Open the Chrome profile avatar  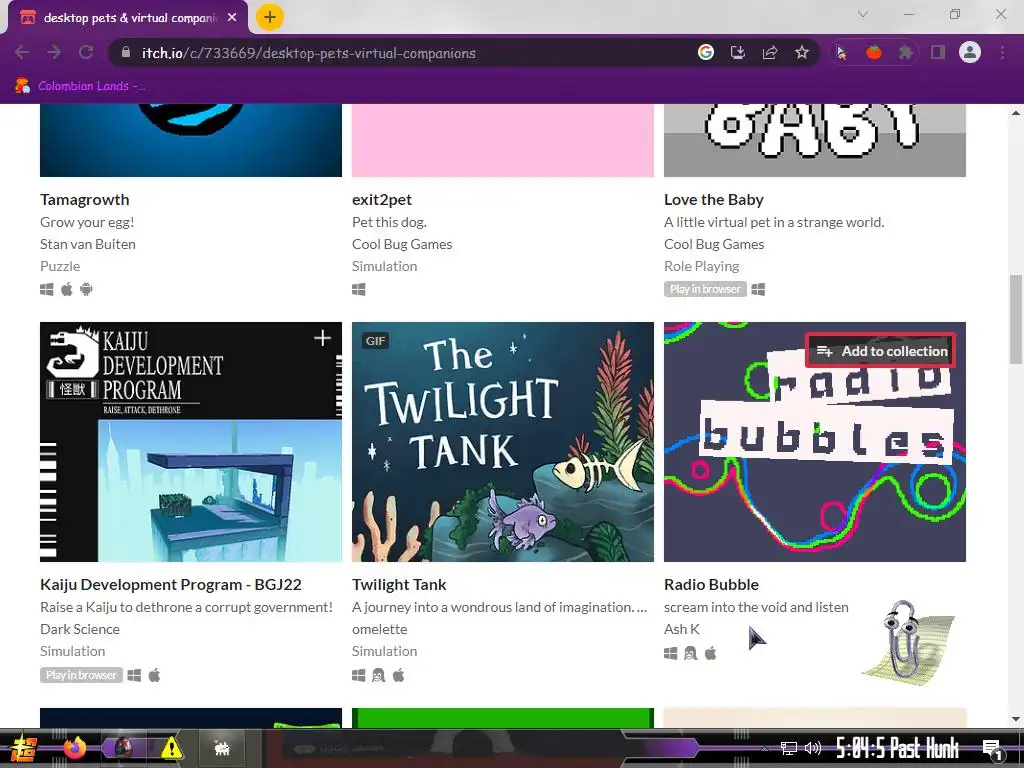click(x=970, y=52)
